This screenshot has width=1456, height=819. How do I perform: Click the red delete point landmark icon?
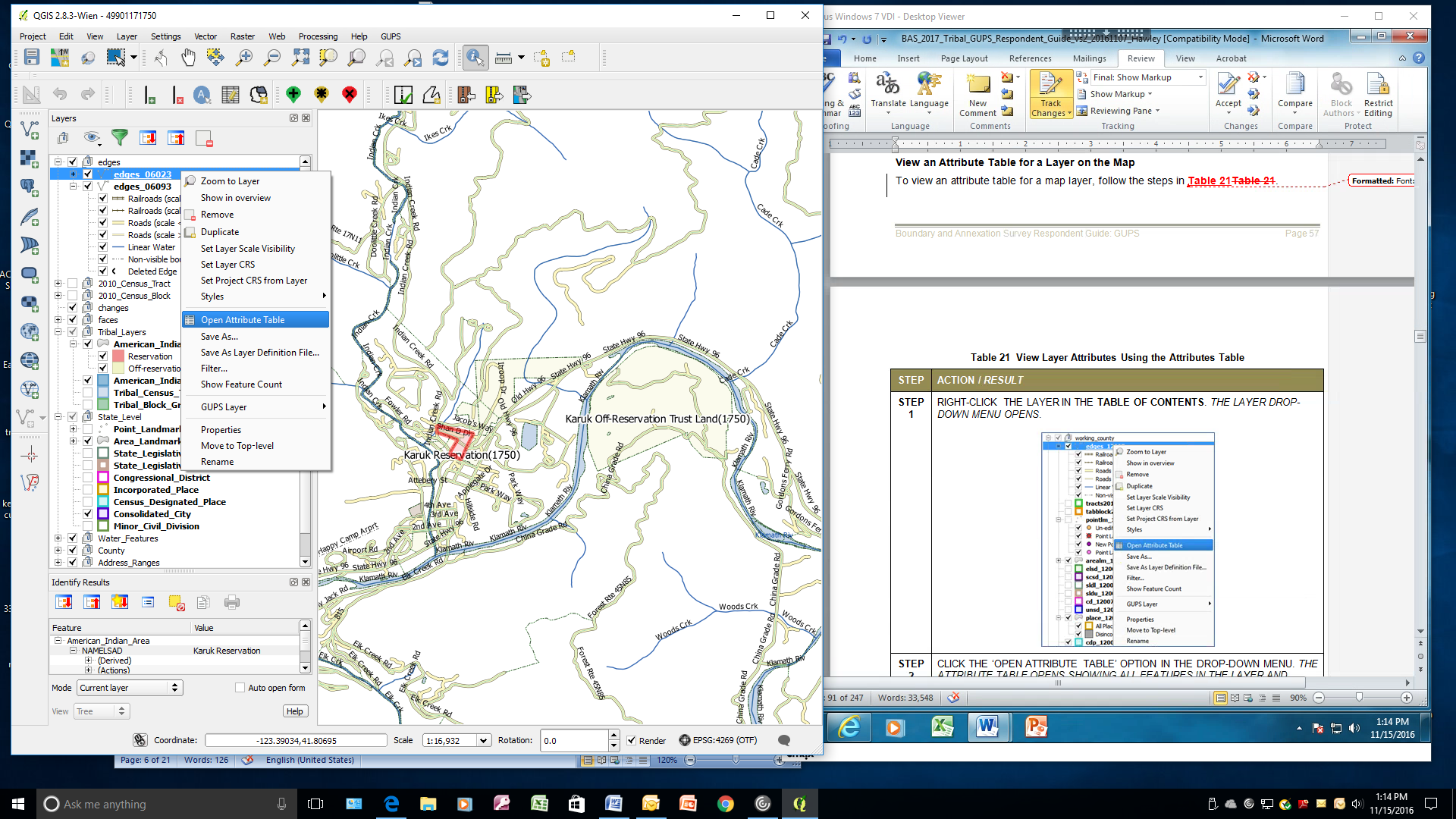pyautogui.click(x=350, y=95)
